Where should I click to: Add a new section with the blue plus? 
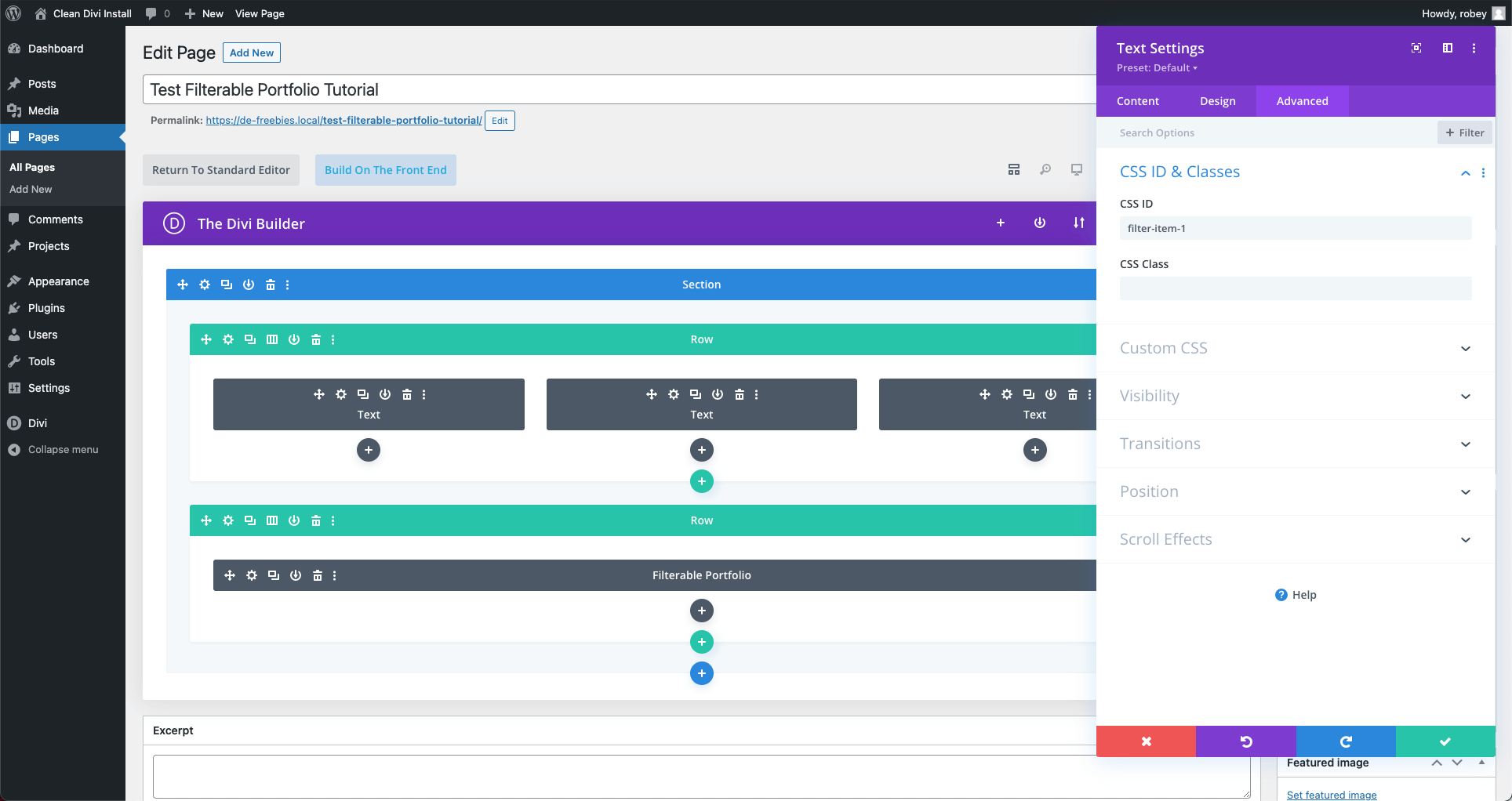tap(702, 673)
